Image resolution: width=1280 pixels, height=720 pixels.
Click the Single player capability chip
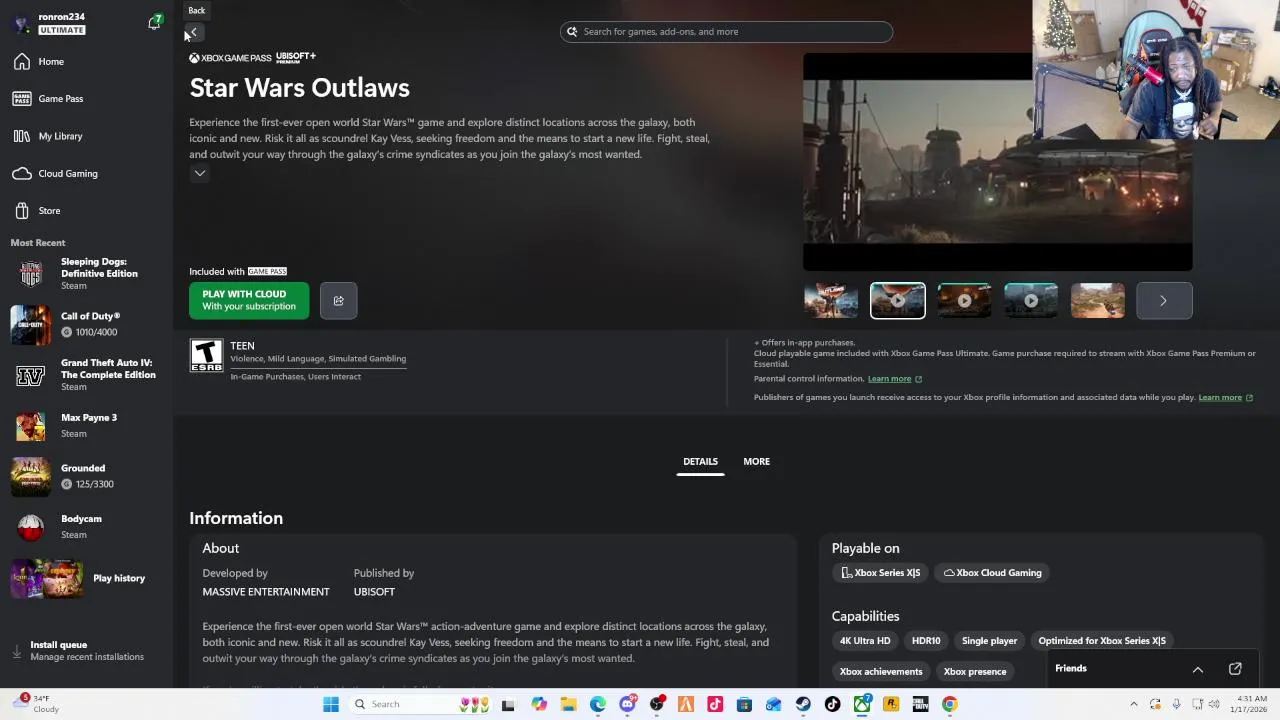coord(989,641)
